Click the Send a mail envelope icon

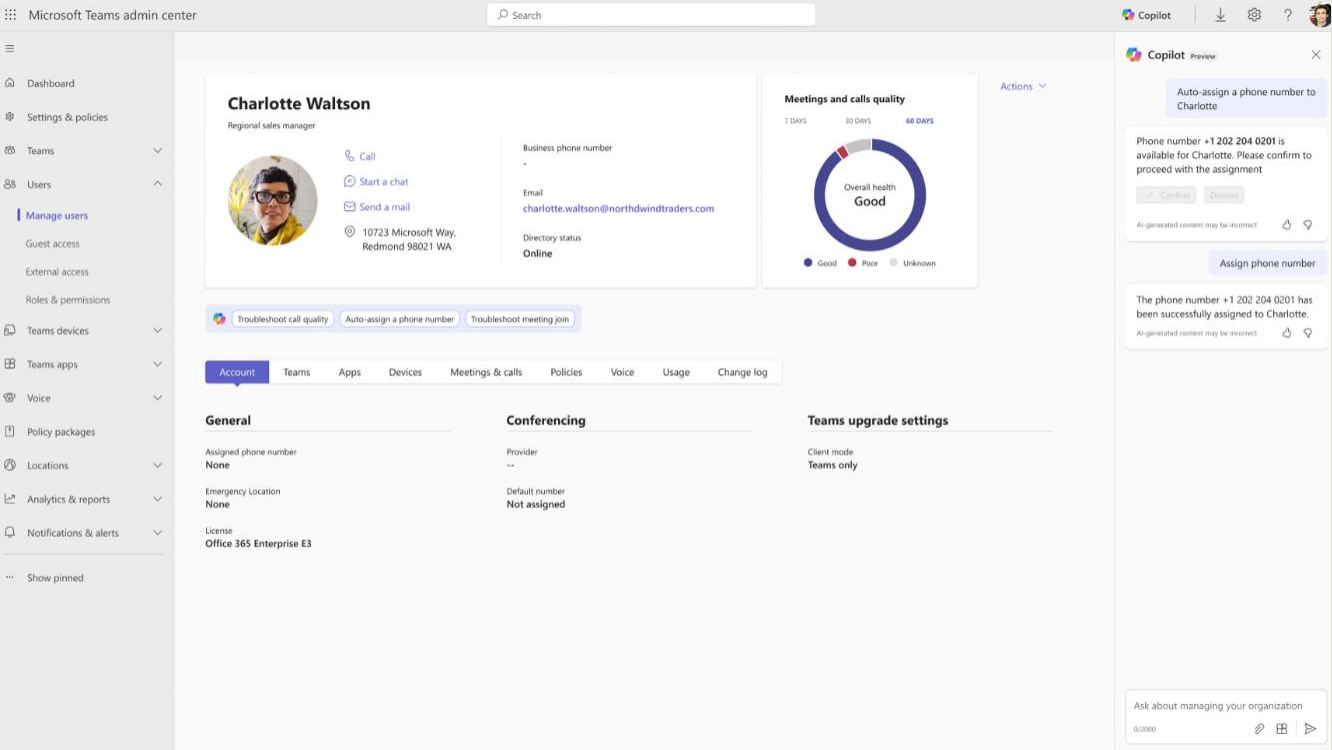pos(350,207)
